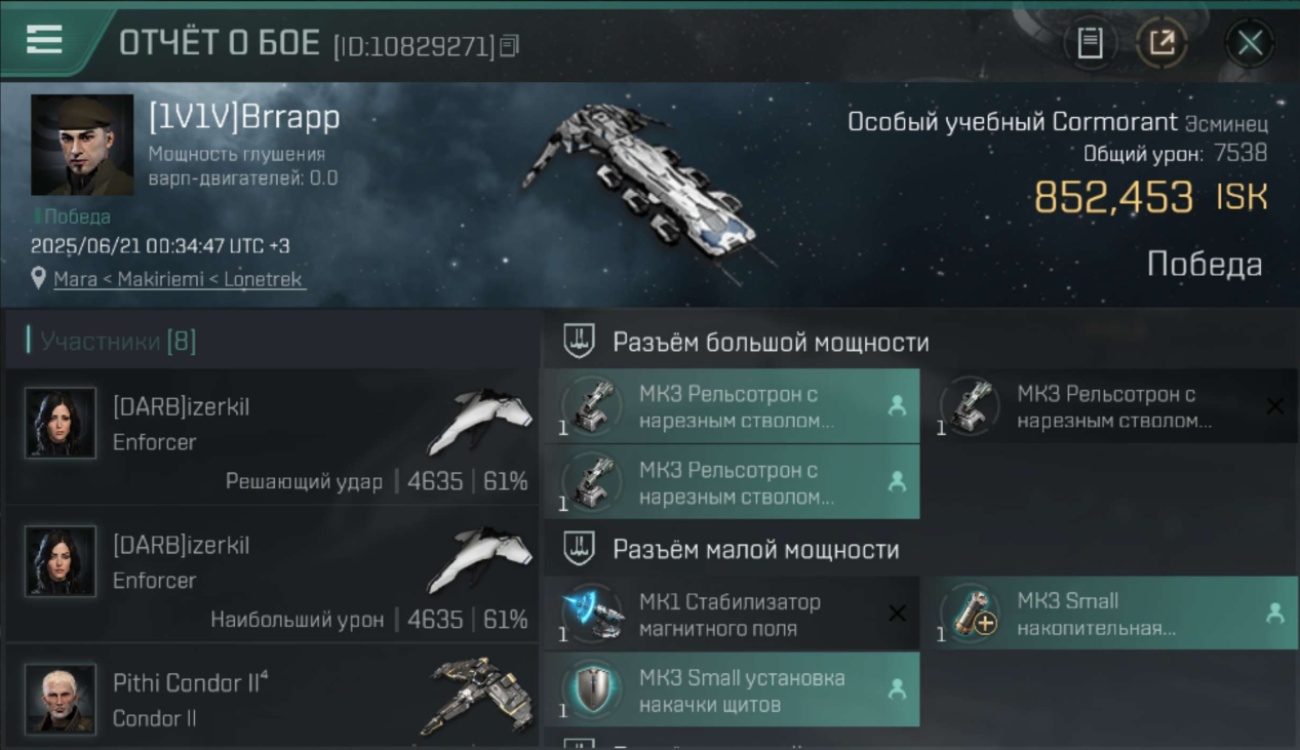The width and height of the screenshot is (1300, 750).
Task: Select the MK3 Small shield booster icon
Action: tap(591, 690)
